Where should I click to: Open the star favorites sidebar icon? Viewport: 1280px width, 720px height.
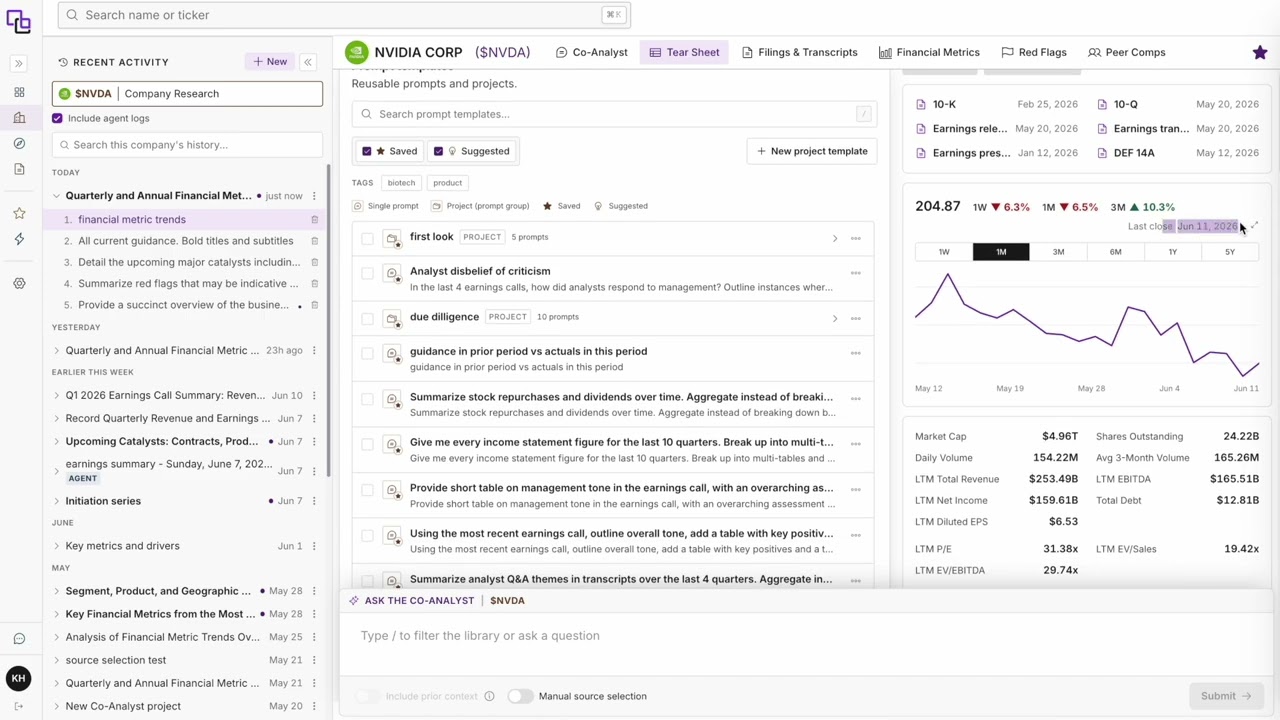pyautogui.click(x=19, y=213)
